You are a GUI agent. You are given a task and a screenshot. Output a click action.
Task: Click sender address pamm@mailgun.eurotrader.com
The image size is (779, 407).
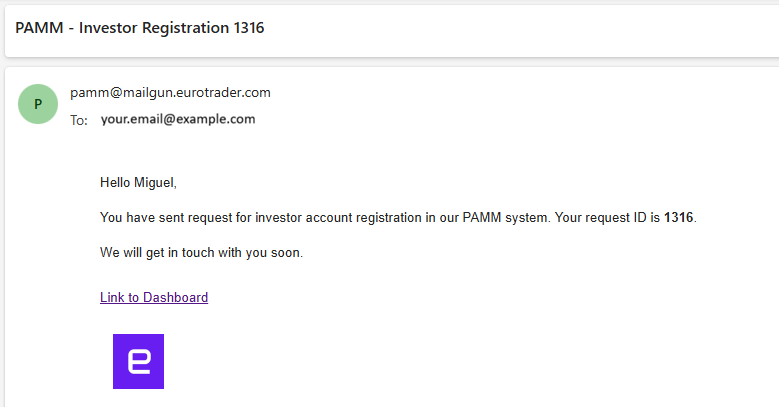click(170, 93)
